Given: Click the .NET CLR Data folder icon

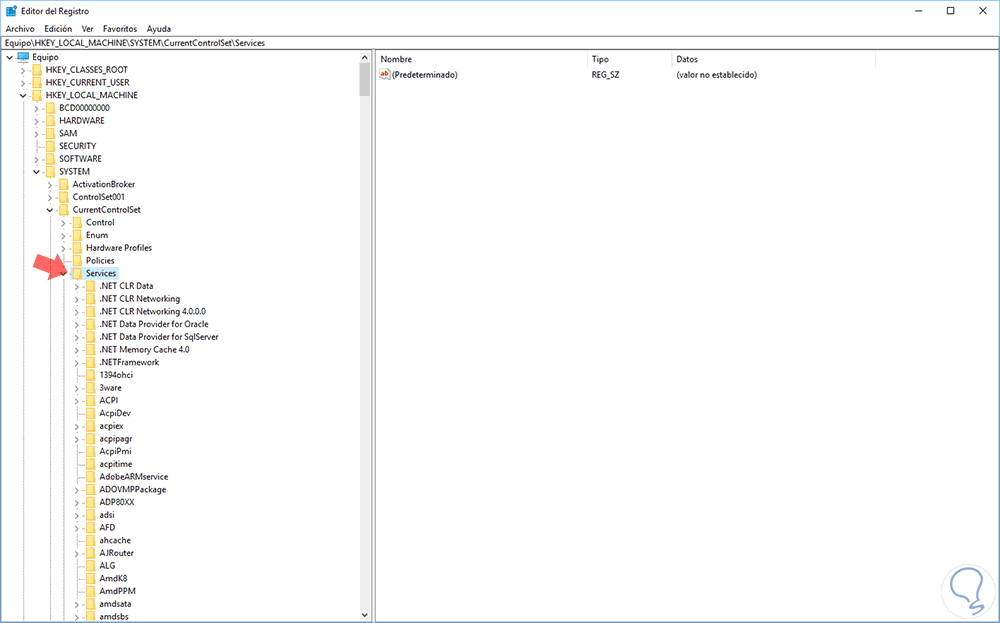Looking at the screenshot, I should click(91, 286).
